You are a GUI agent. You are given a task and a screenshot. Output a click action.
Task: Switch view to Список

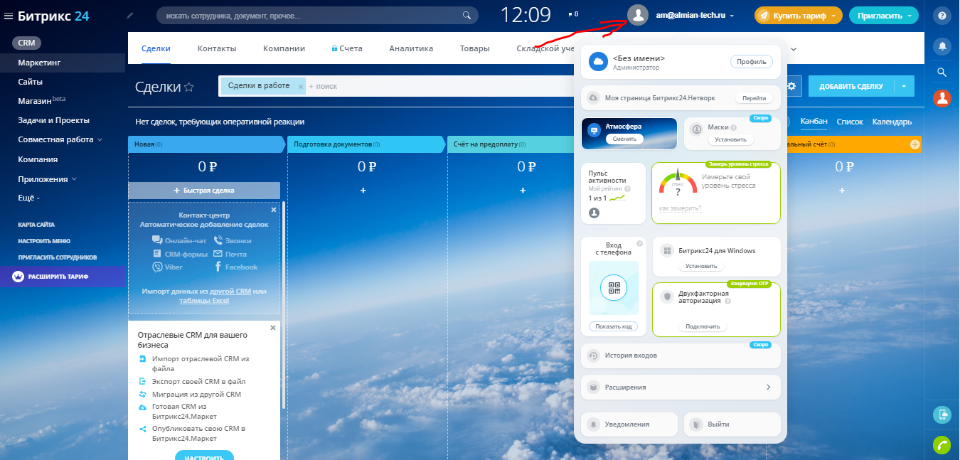(x=850, y=122)
